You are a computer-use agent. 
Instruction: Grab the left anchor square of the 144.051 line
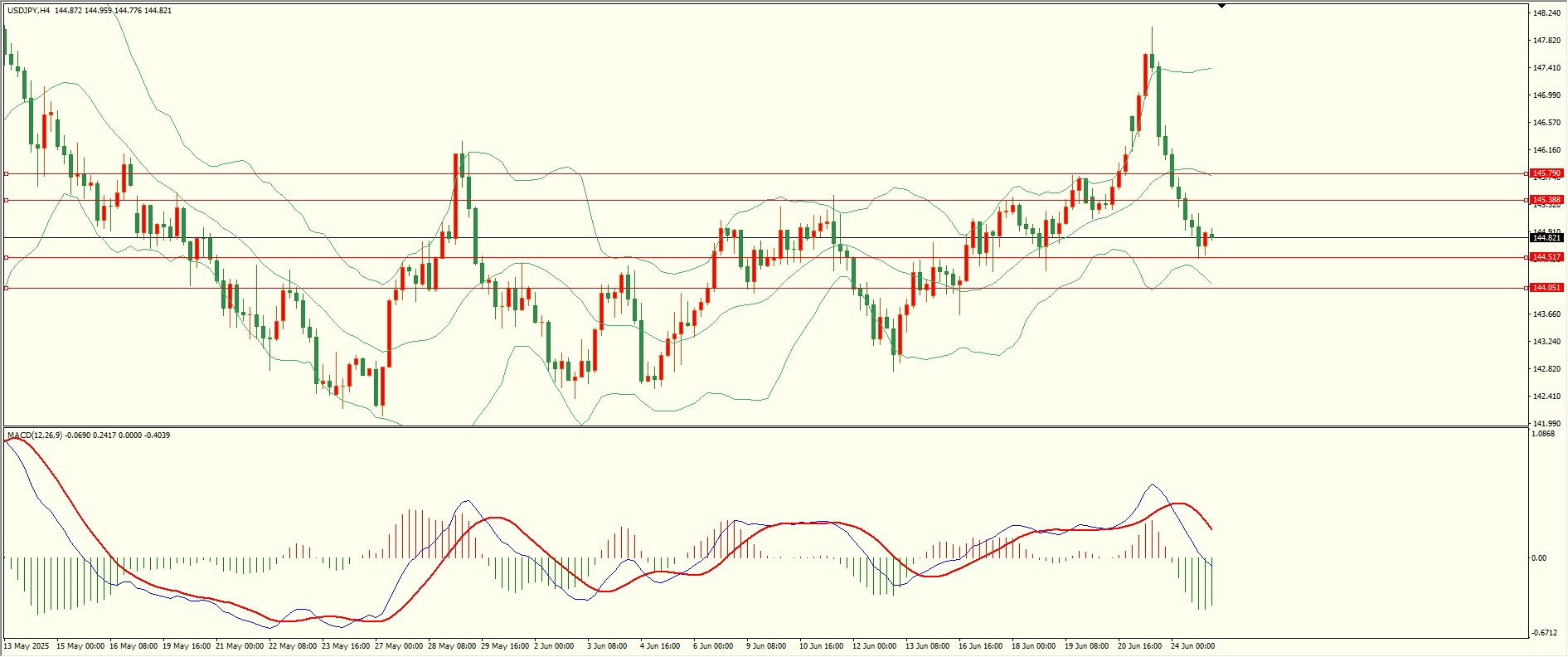click(7, 289)
